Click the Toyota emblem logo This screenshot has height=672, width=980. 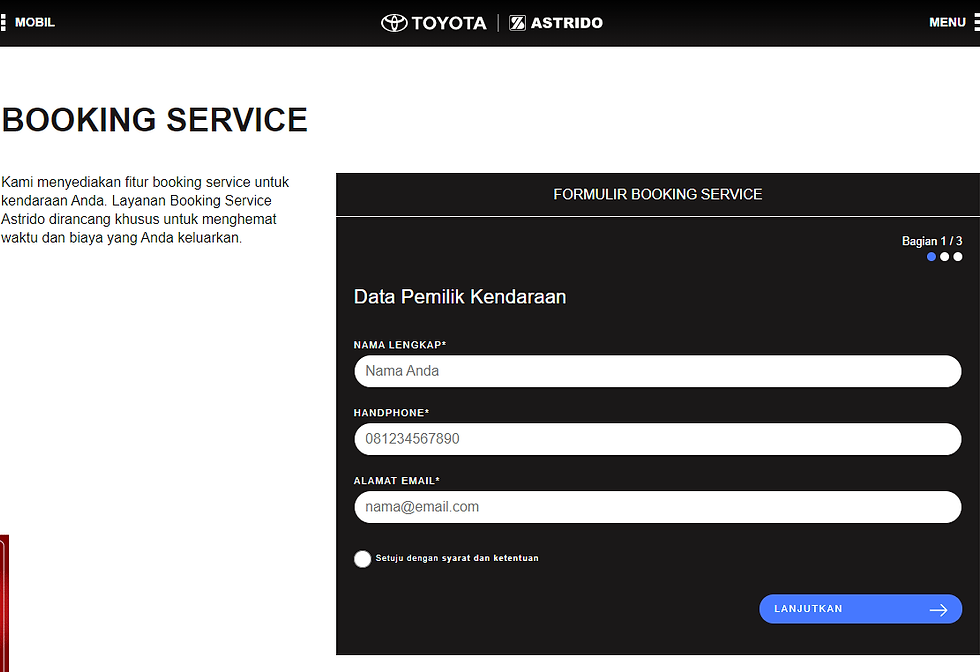click(394, 22)
